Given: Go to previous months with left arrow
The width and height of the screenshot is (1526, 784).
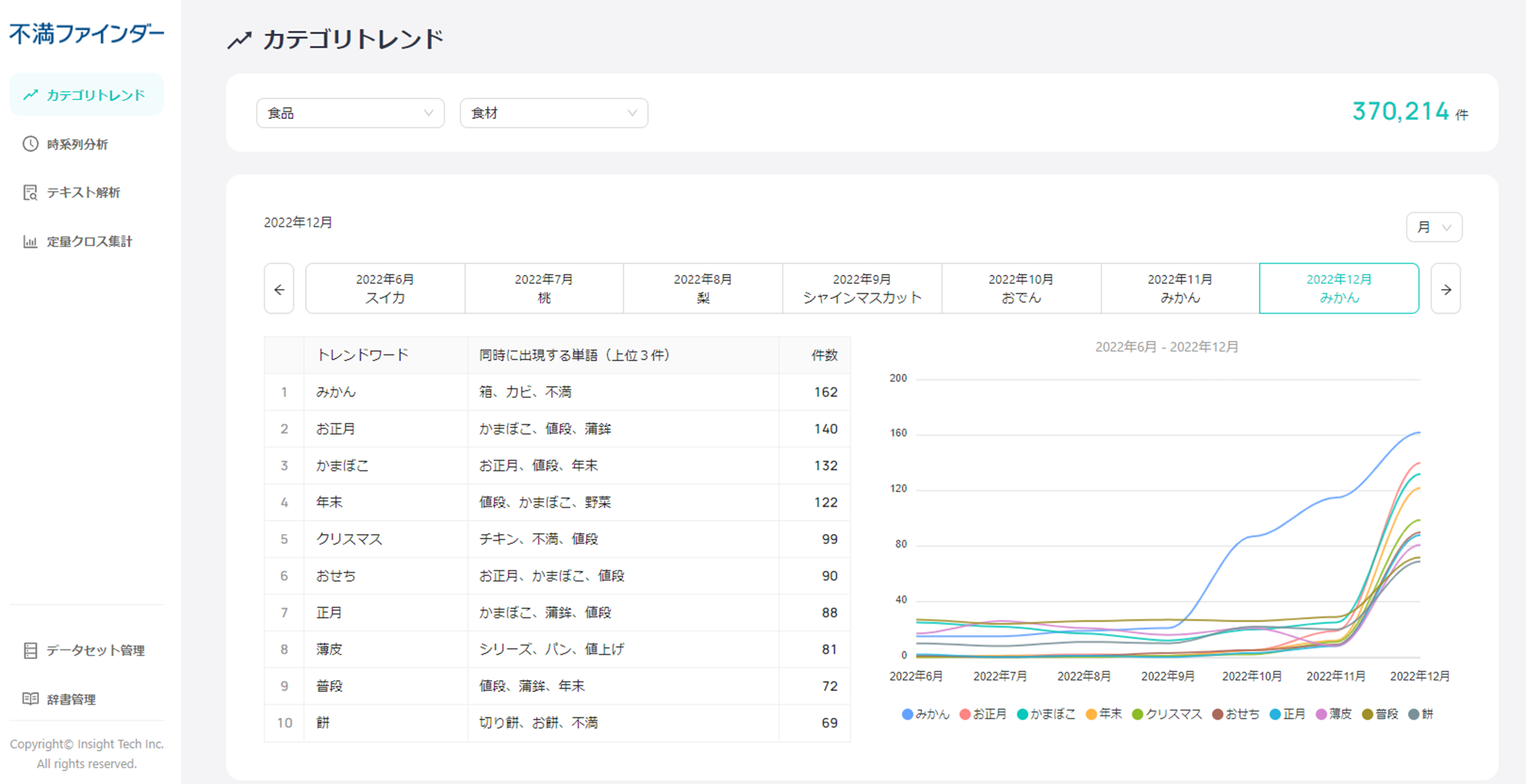Looking at the screenshot, I should point(279,289).
